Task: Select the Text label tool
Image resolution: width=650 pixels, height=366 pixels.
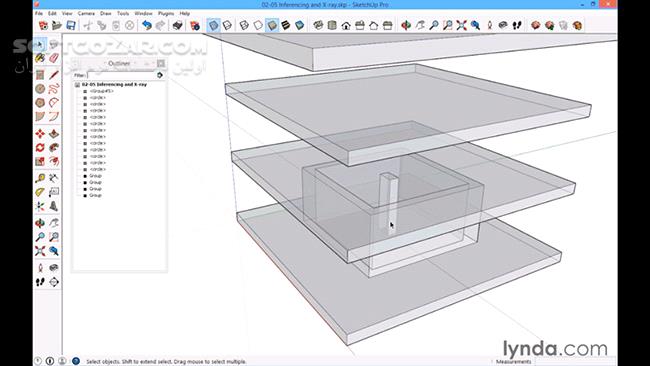Action: (54, 192)
